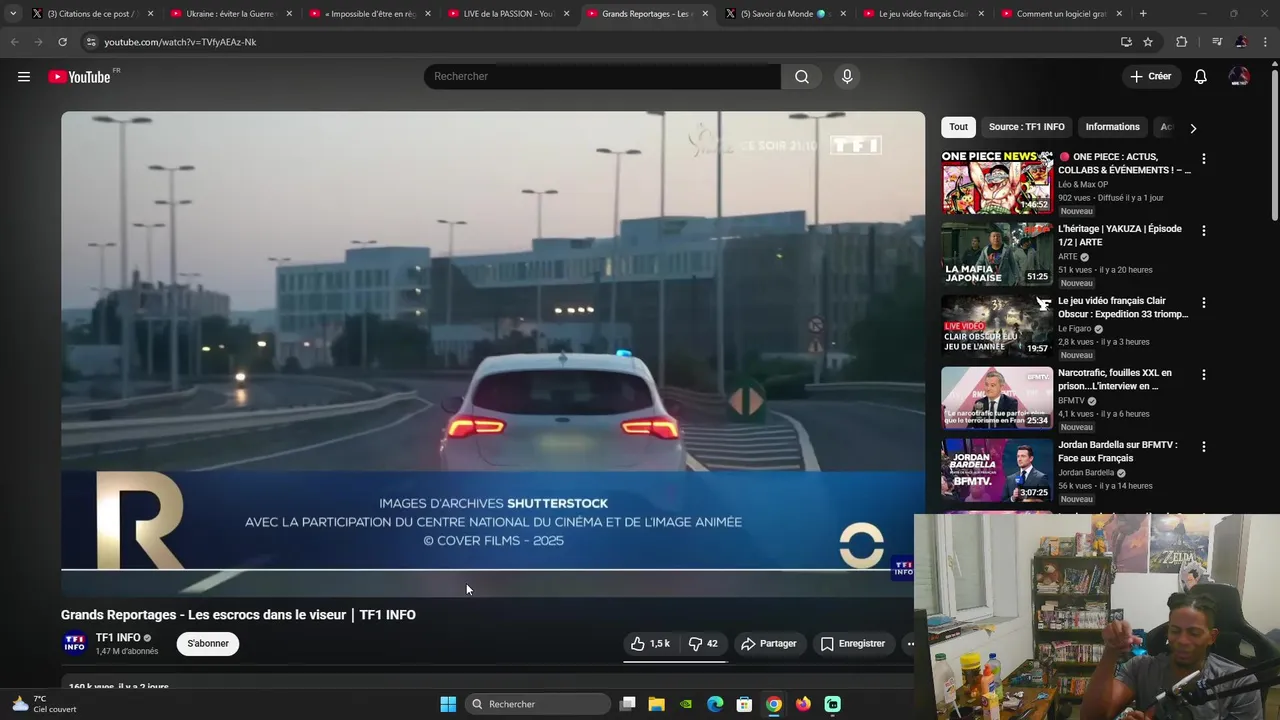Open Windows Start menu

pyautogui.click(x=448, y=704)
